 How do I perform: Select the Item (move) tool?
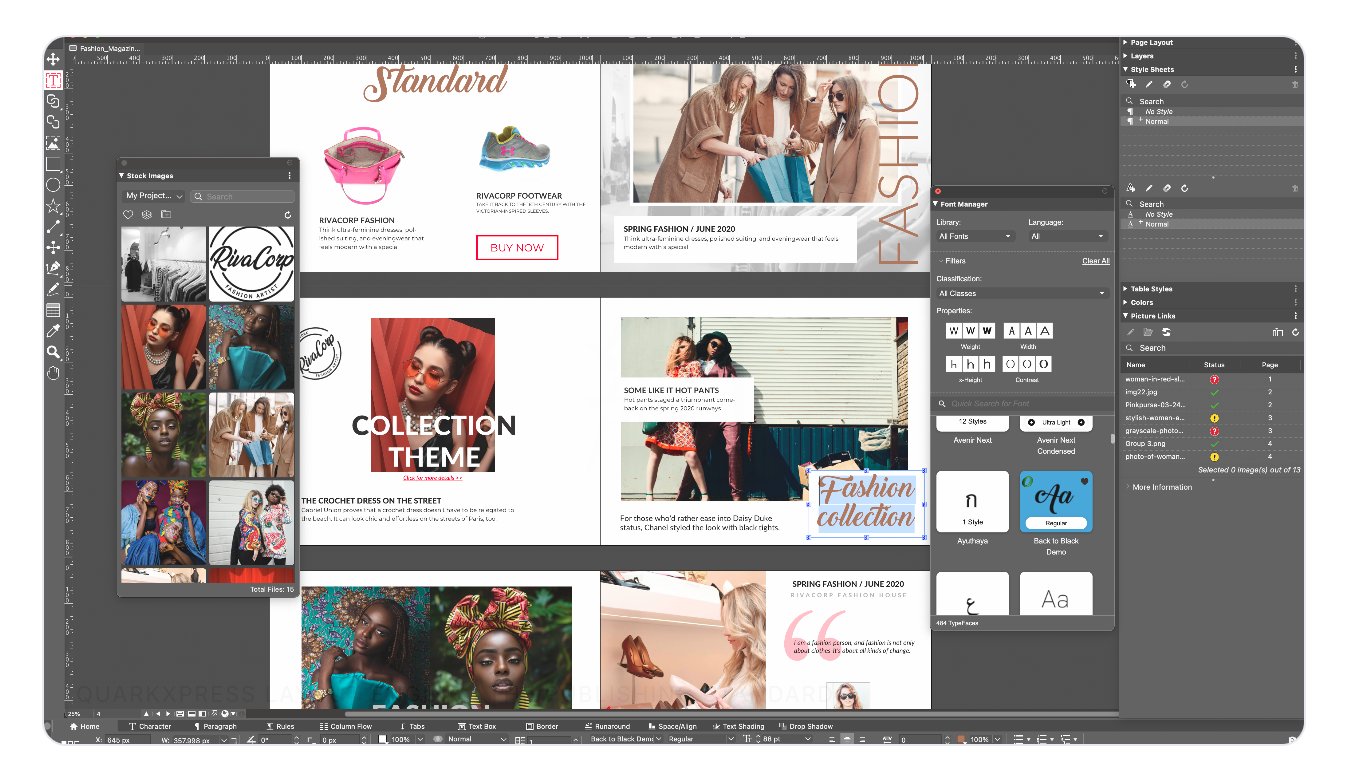[x=53, y=59]
